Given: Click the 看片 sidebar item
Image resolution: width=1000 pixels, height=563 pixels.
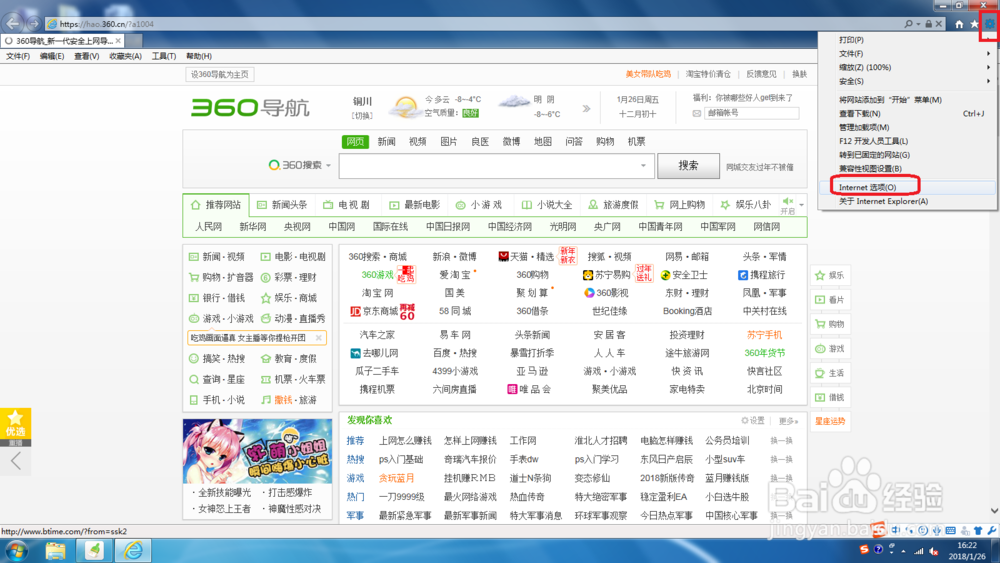Looking at the screenshot, I should click(x=830, y=300).
